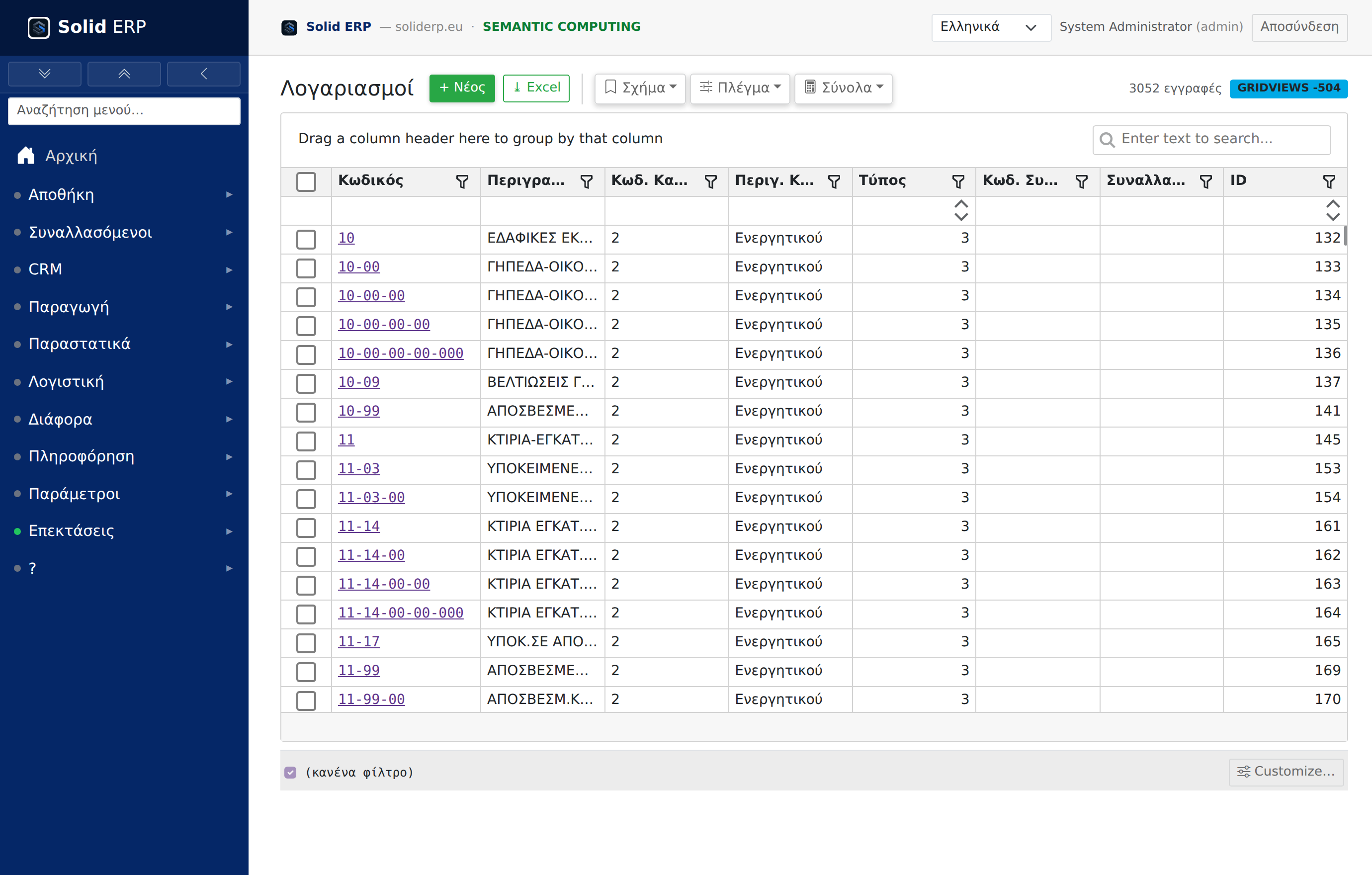The width and height of the screenshot is (1372, 875).
Task: Expand the Παραγωγή menu
Action: tap(124, 307)
